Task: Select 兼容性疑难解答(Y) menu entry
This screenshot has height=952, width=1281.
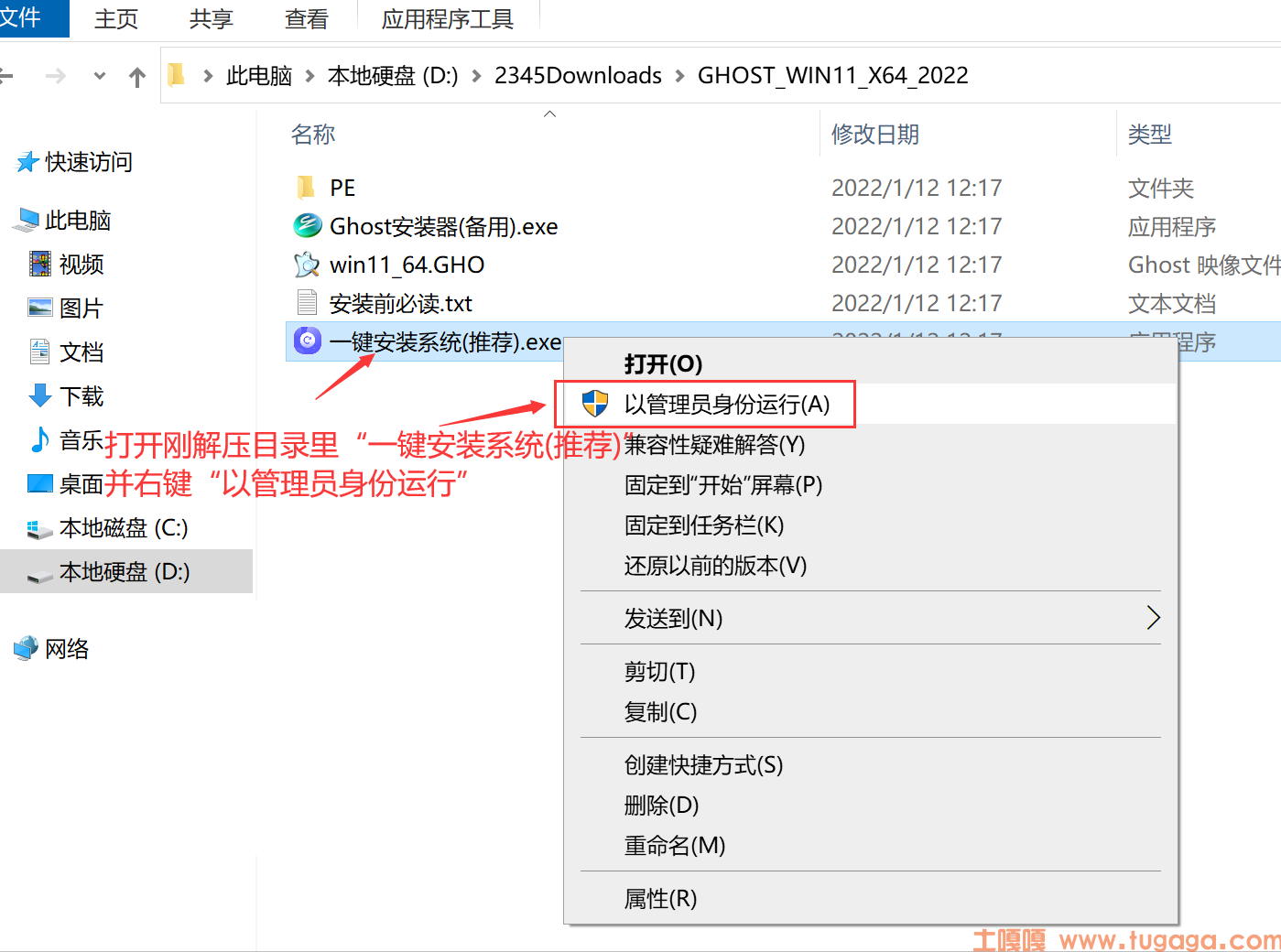Action: (x=871, y=444)
